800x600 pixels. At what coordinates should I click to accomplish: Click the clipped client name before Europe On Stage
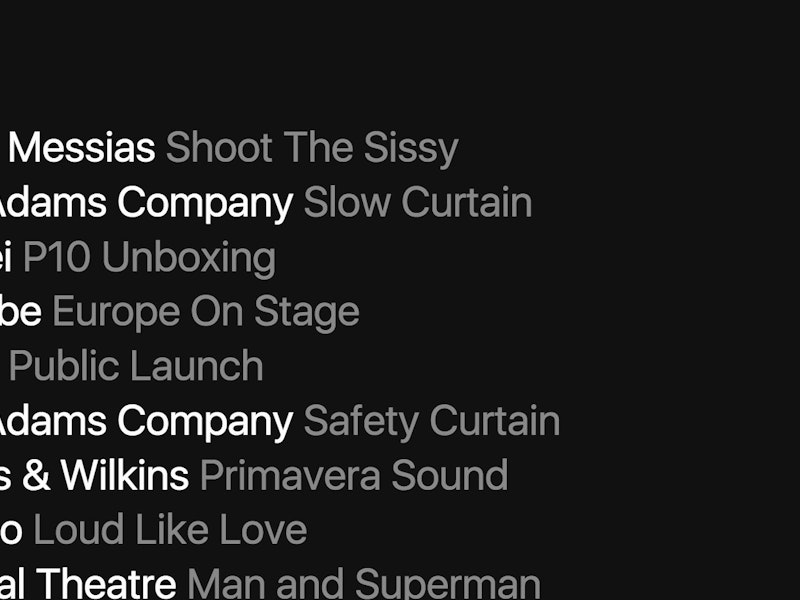(x=20, y=312)
